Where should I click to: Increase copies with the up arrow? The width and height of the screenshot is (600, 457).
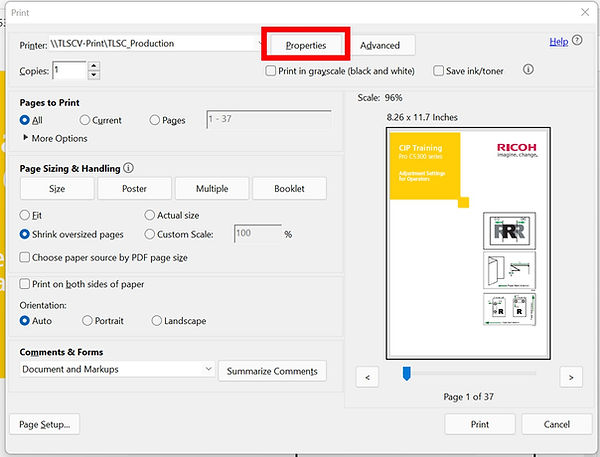(x=94, y=66)
